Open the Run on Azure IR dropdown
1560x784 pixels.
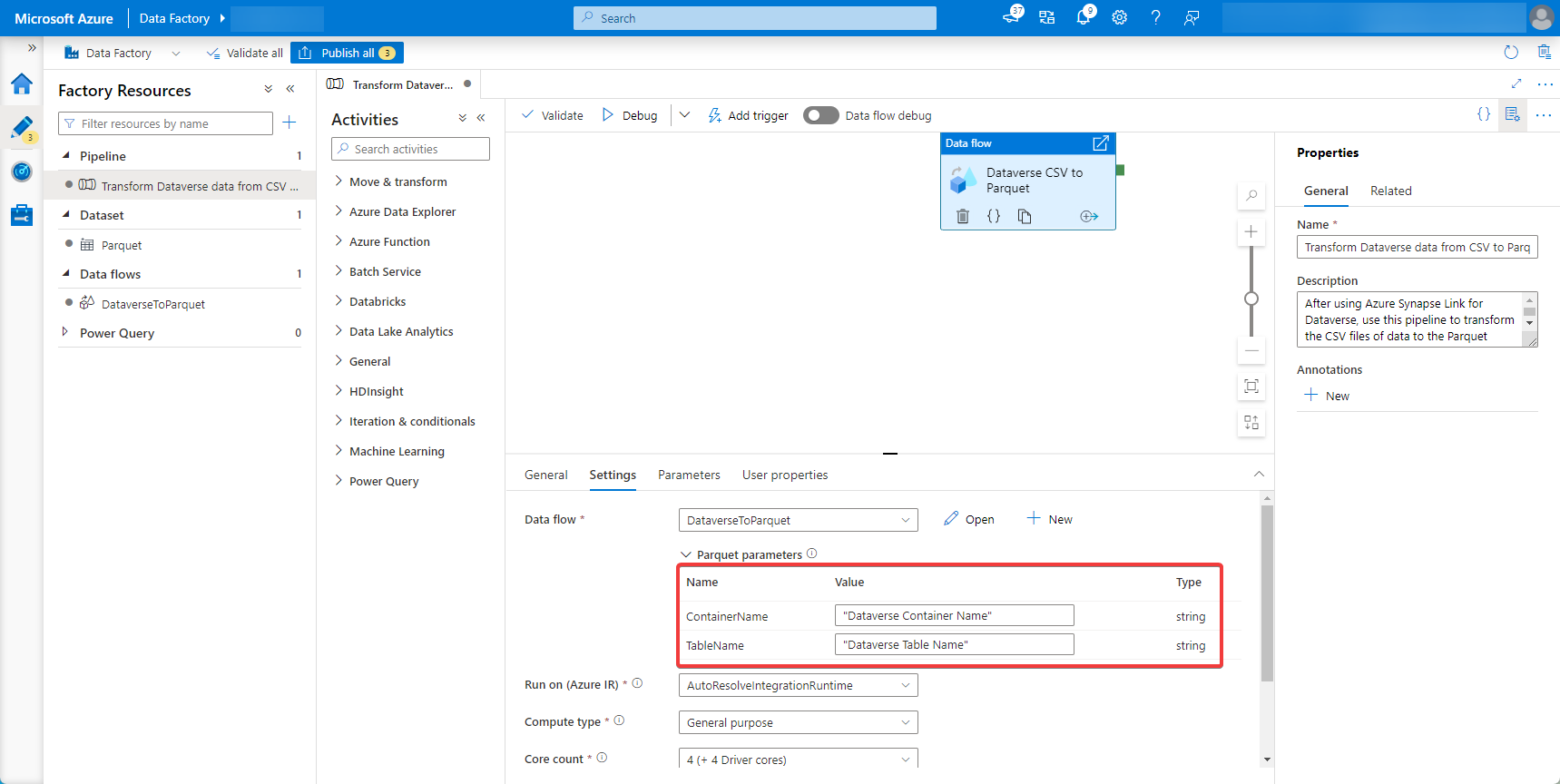click(x=798, y=685)
